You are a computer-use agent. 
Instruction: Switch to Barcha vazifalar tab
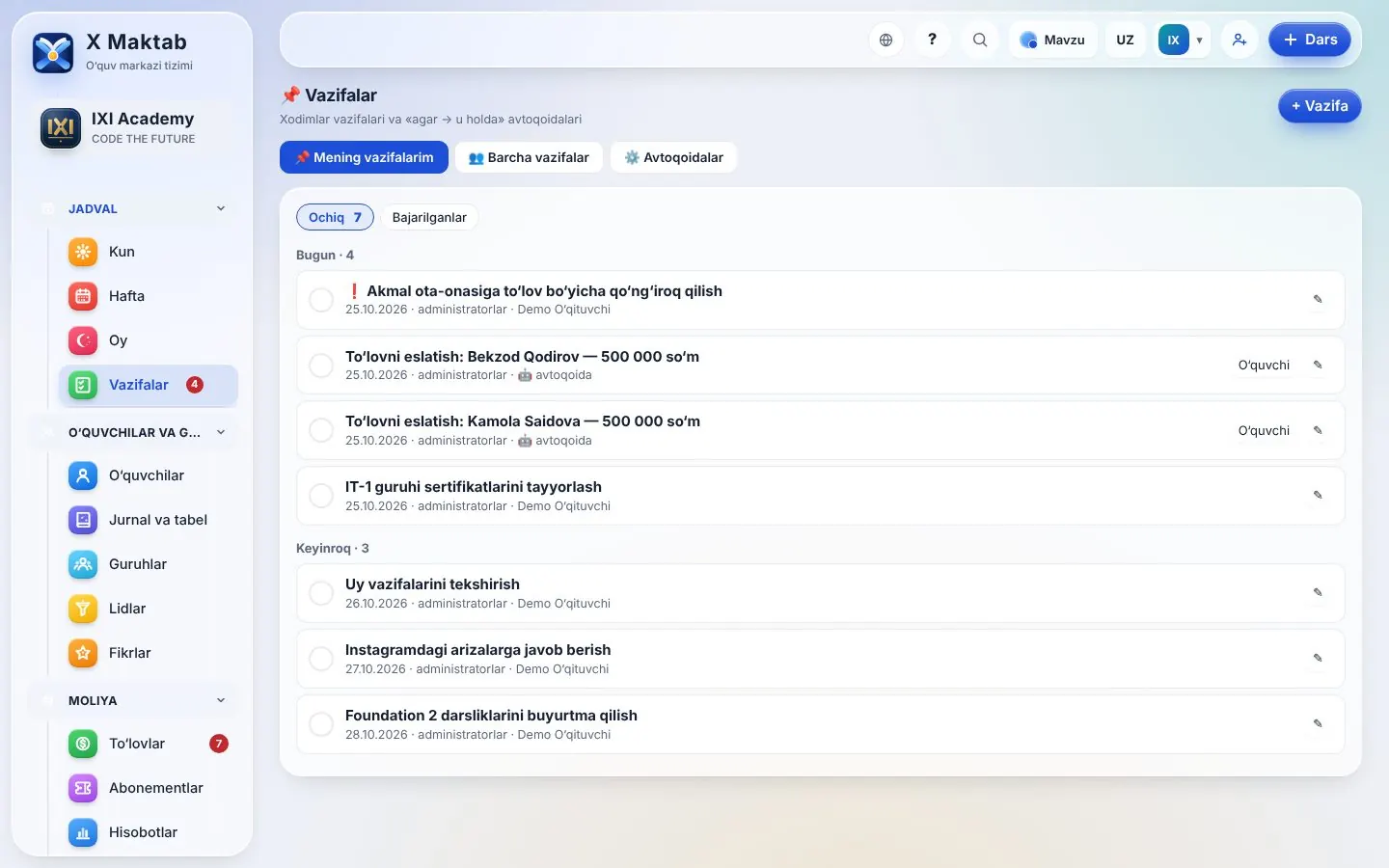coord(529,157)
